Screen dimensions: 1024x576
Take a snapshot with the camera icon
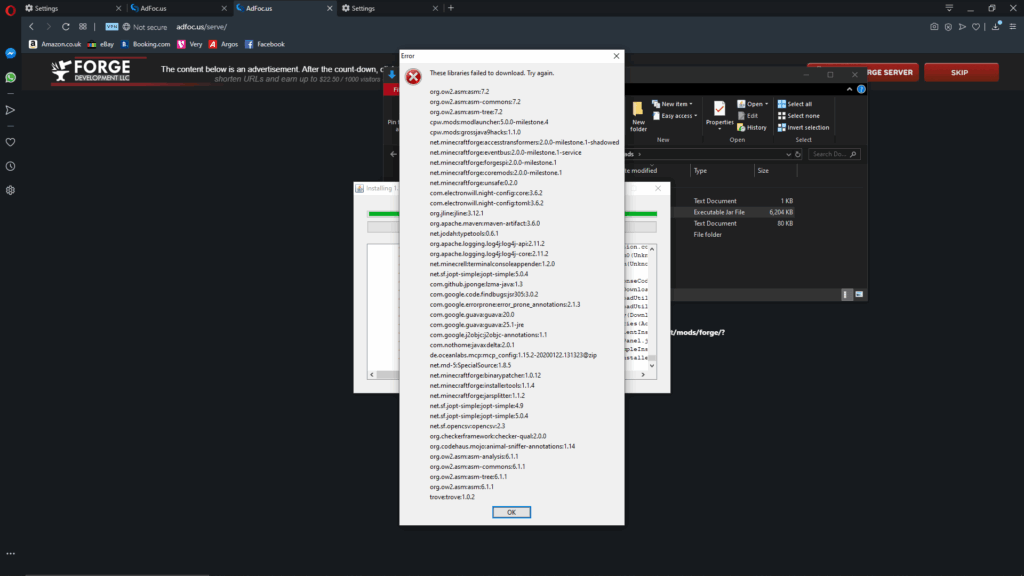pyautogui.click(x=935, y=27)
